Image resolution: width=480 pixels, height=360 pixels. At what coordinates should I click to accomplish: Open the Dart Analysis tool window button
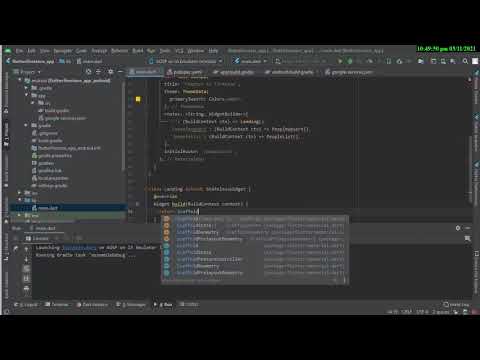point(92,304)
